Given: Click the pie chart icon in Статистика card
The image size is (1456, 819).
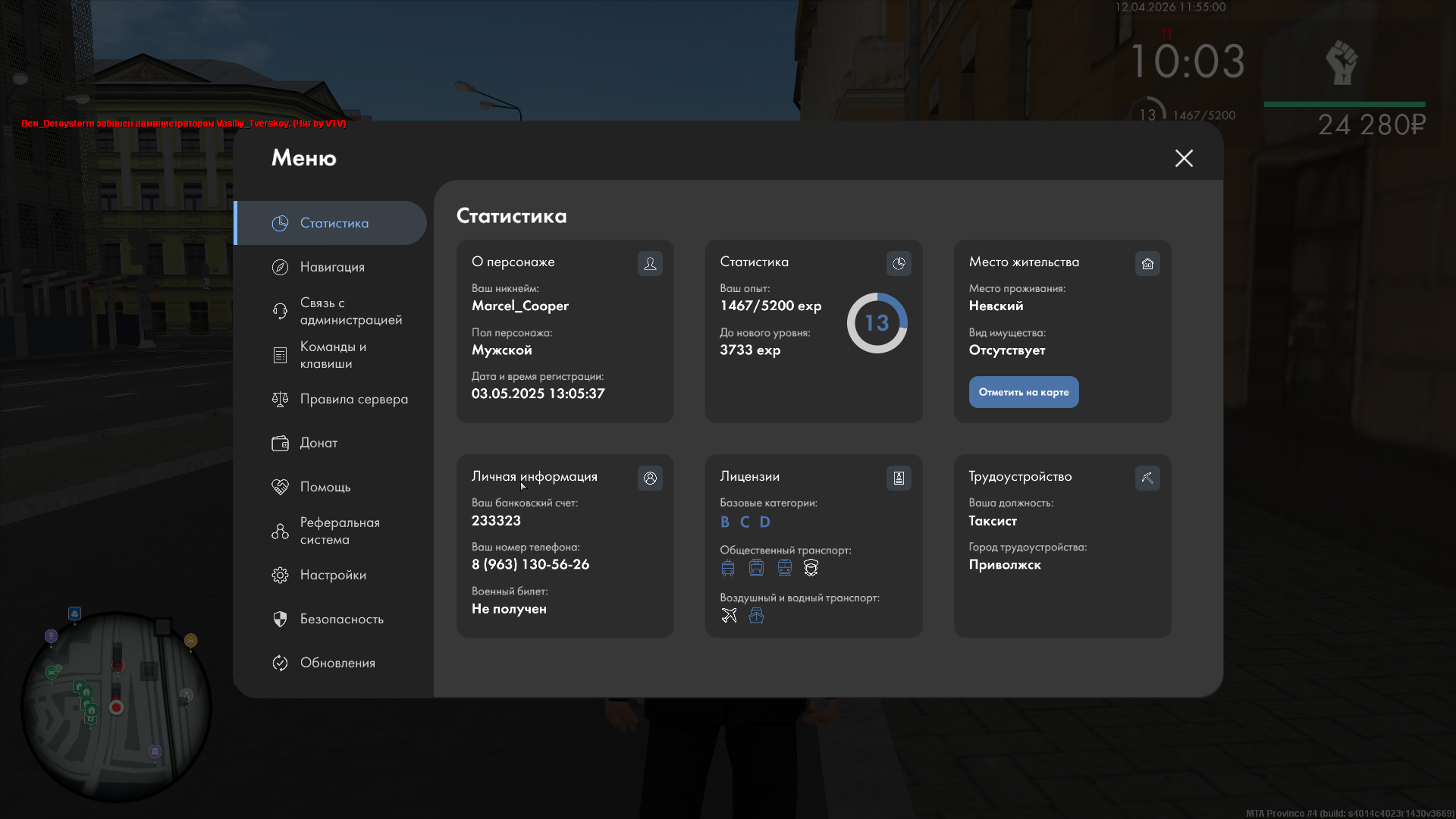Looking at the screenshot, I should (x=899, y=263).
